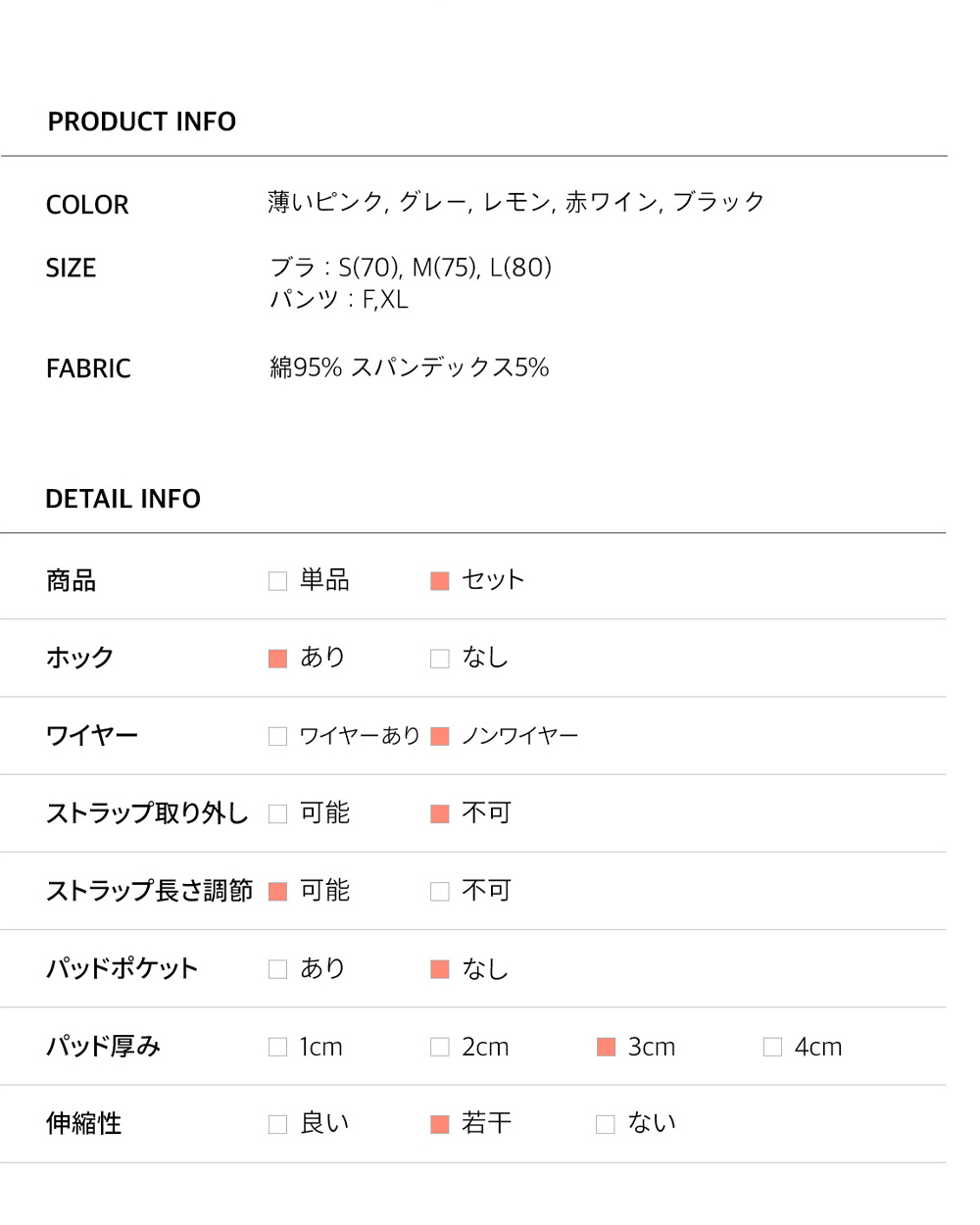Screen dimensions: 980x1225
Task: Check the なし checkbox for ホック
Action: tap(440, 659)
